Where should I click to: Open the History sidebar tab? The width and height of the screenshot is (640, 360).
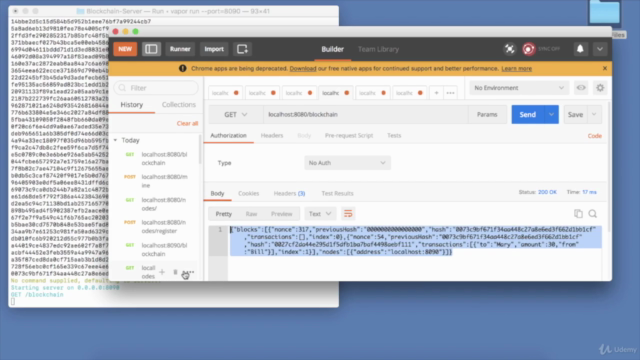(x=131, y=105)
